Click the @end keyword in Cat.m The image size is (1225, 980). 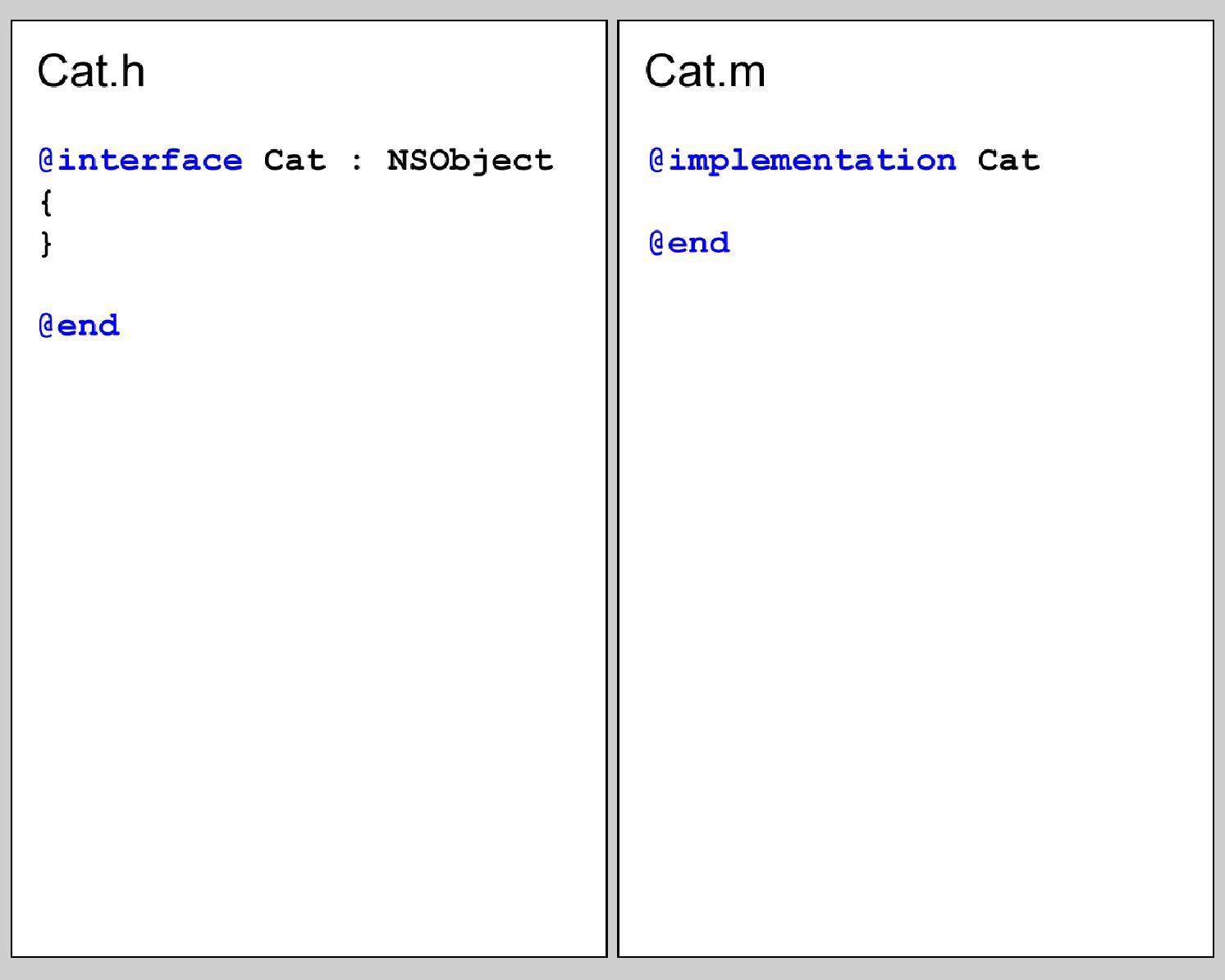pos(689,243)
